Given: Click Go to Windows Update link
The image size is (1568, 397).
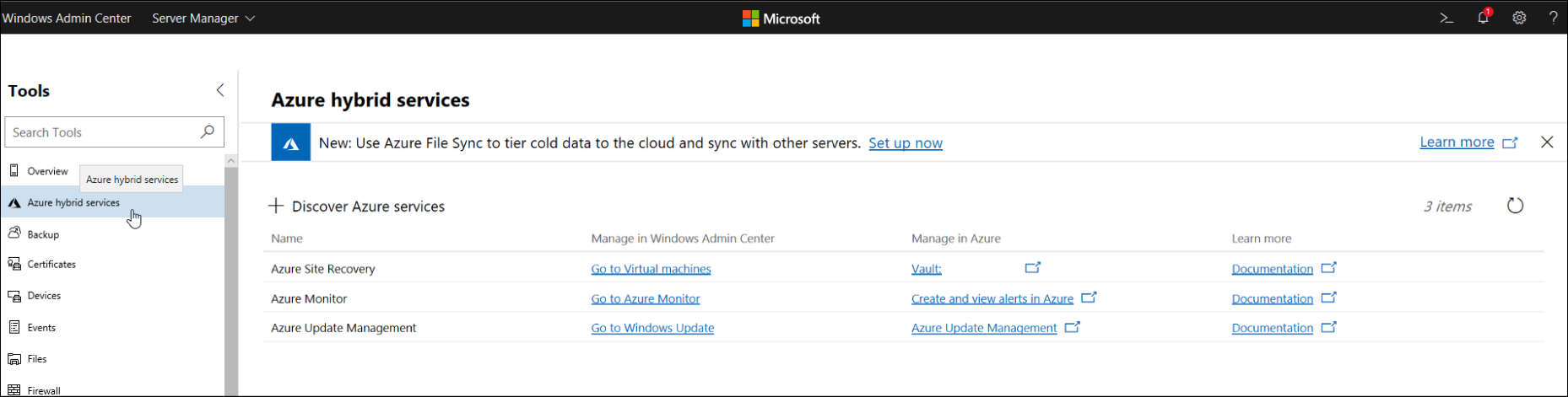Looking at the screenshot, I should point(652,328).
